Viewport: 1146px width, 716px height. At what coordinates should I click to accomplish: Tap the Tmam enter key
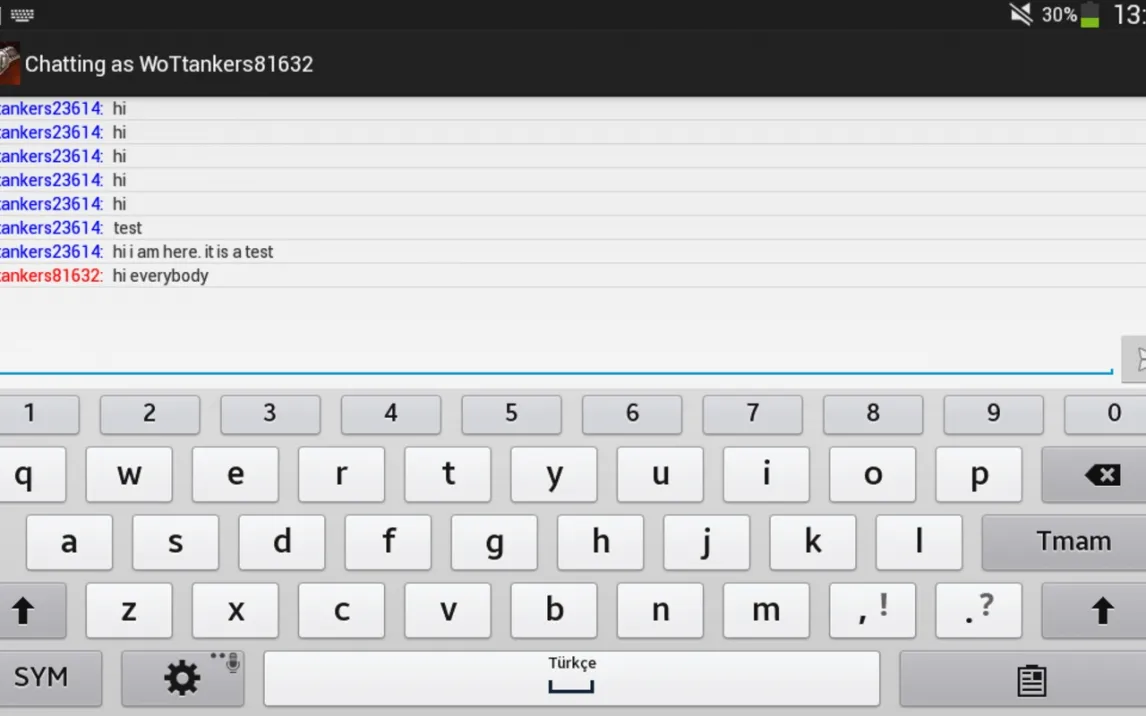[1064, 542]
